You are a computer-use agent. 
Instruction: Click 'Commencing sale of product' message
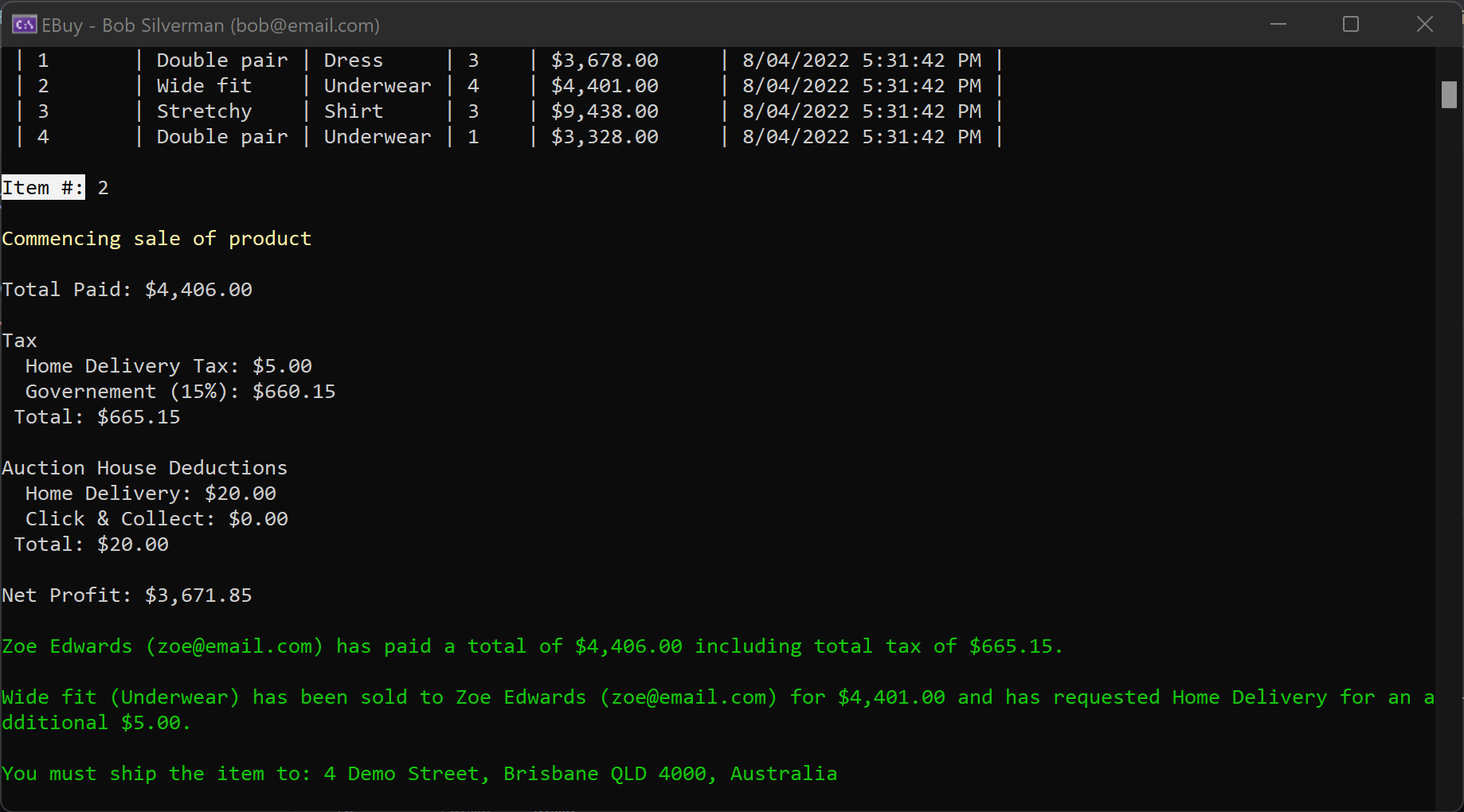[156, 239]
